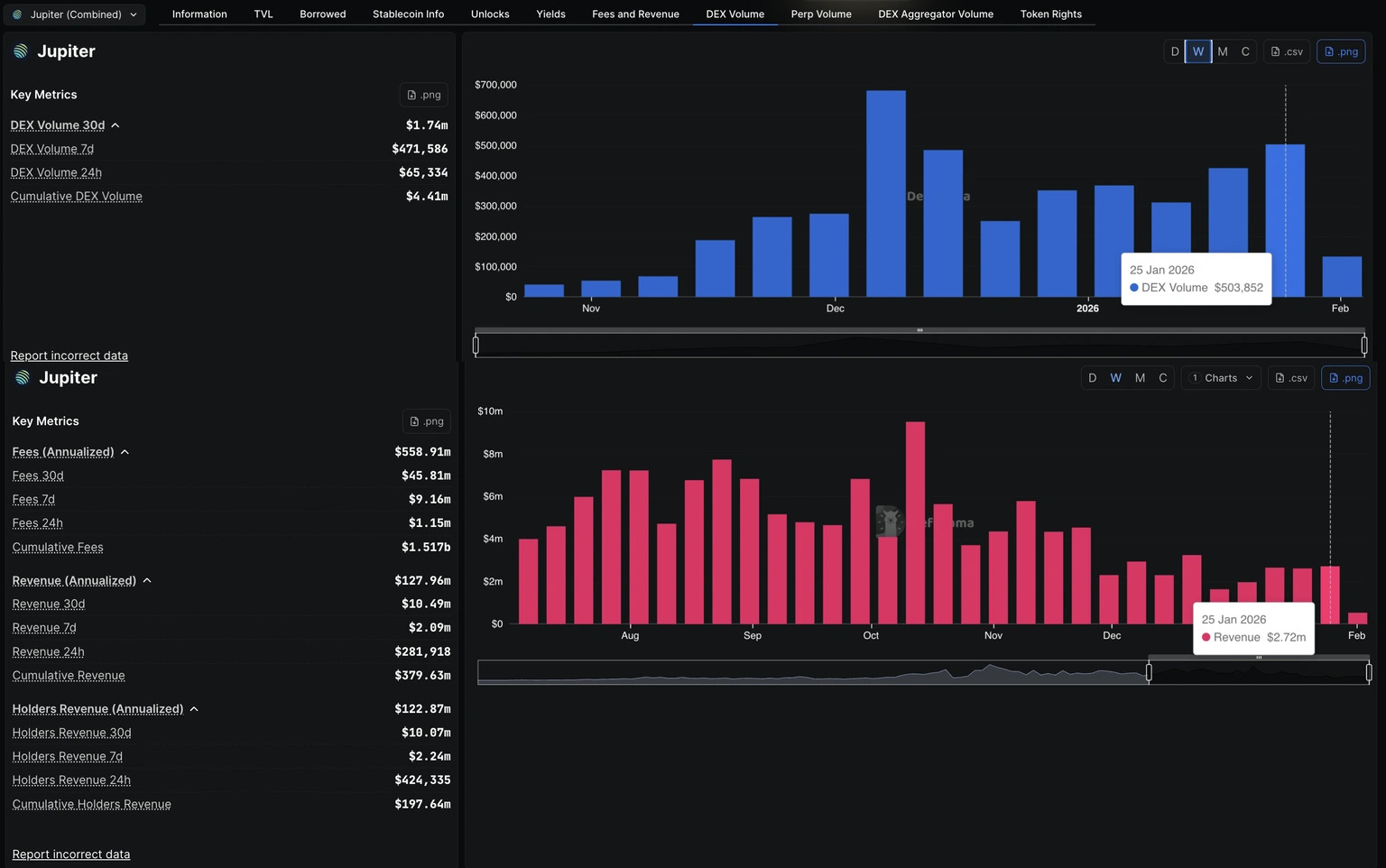Switch the DEX Volume chart to Monthly interval
Viewport: 1386px width, 868px height.
pos(1222,51)
